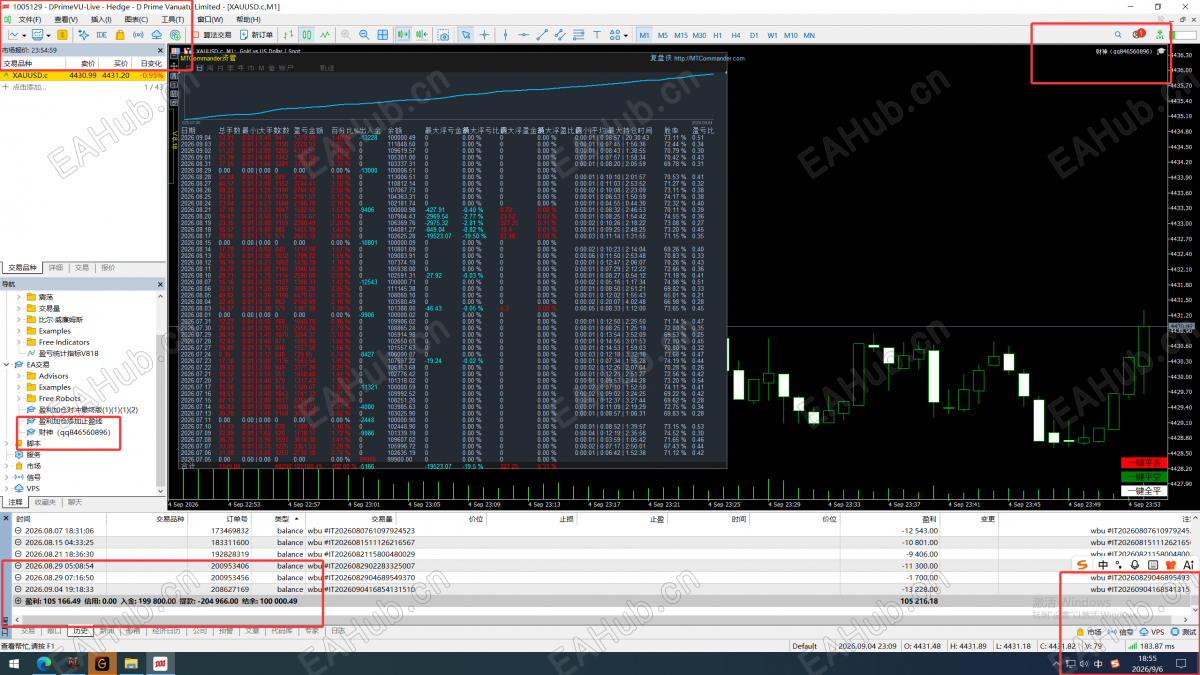Open the 工具(T) menu

pyautogui.click(x=172, y=19)
